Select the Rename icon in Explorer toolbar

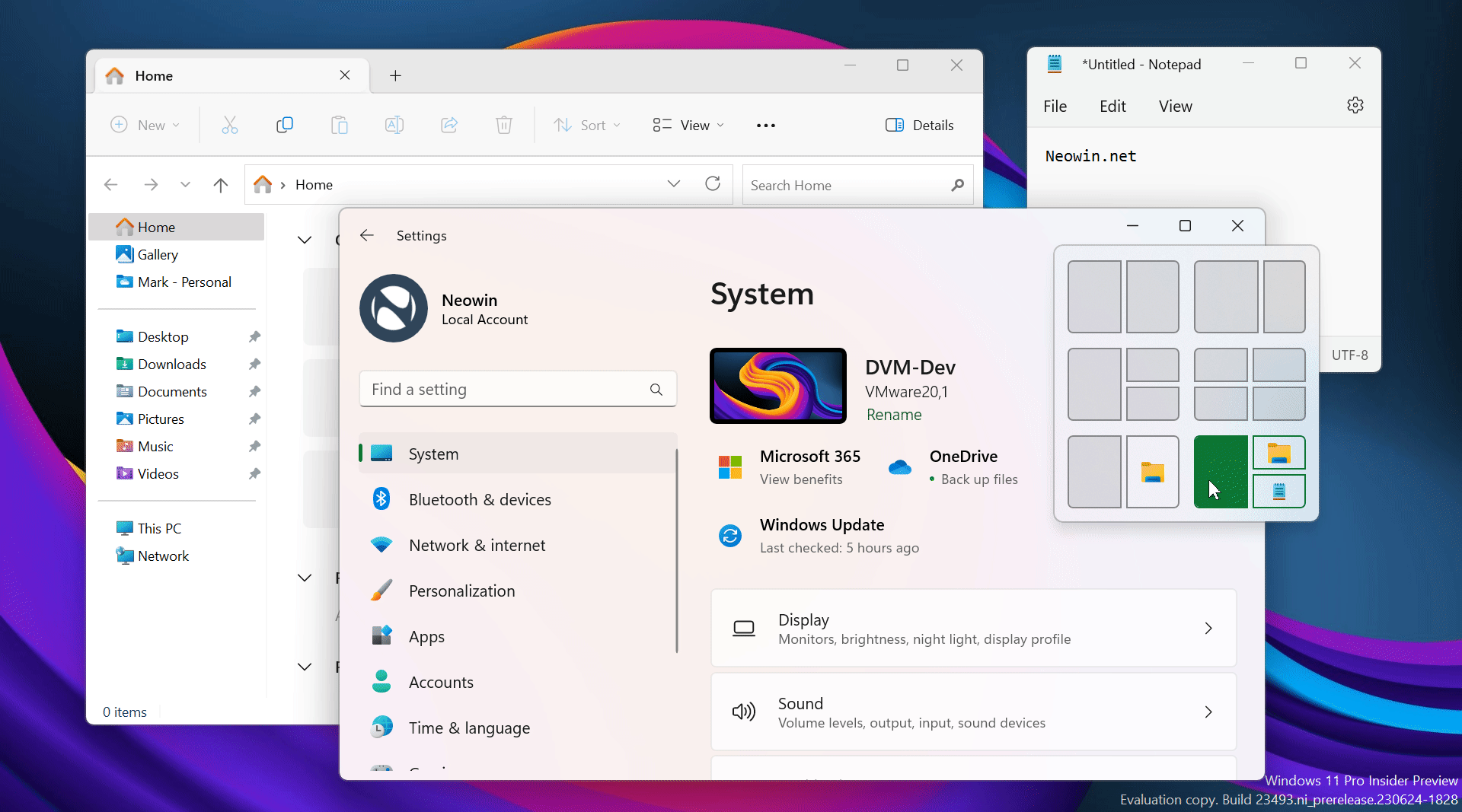click(394, 125)
